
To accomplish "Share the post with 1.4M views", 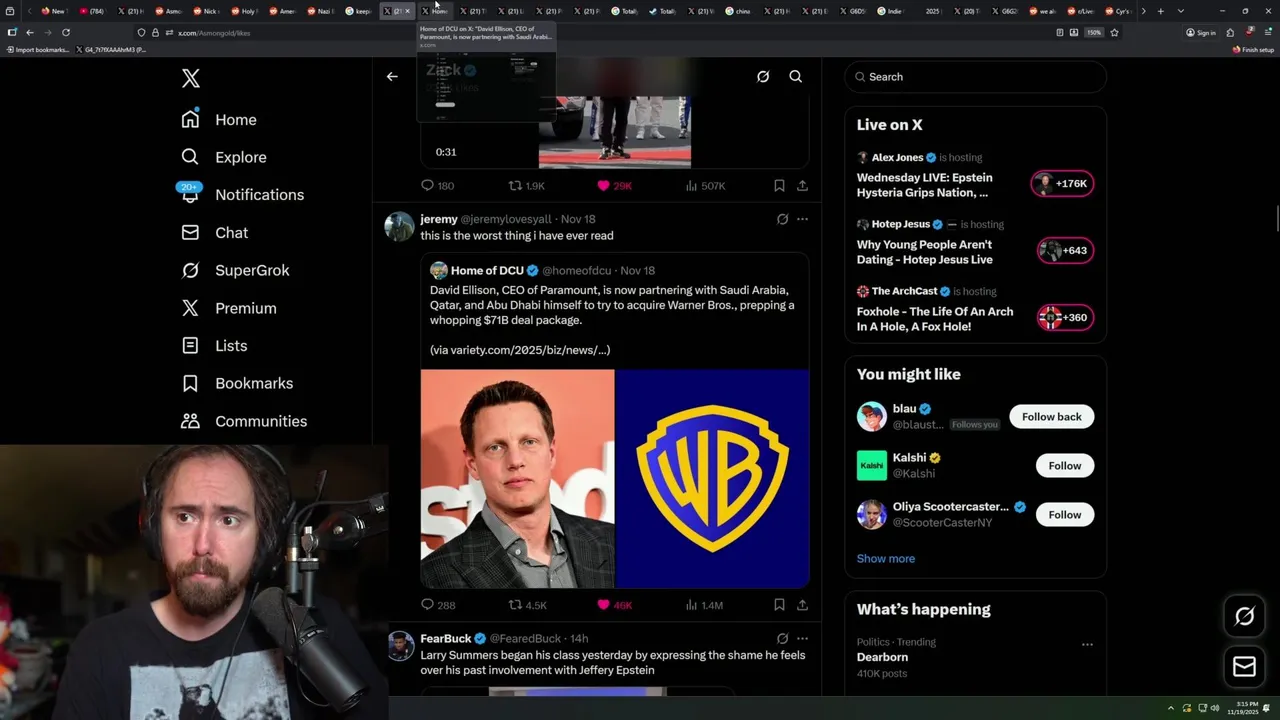I will [x=802, y=605].
